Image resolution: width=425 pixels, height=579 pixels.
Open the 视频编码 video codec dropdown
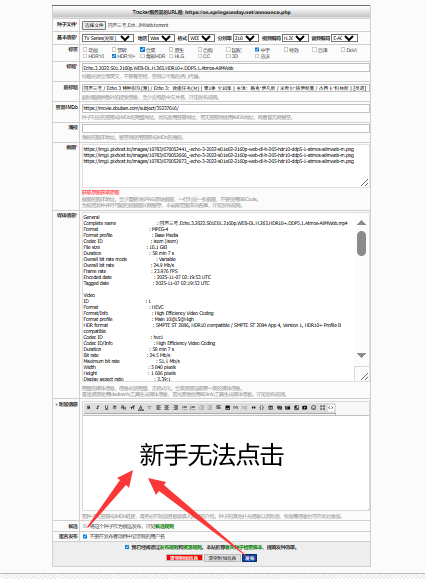click(x=295, y=38)
